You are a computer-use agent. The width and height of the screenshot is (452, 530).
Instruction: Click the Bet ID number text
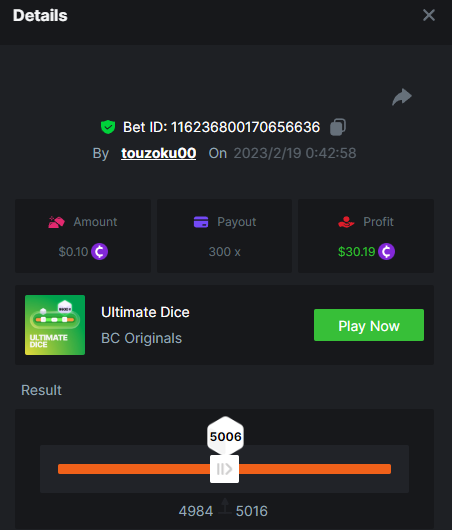[x=245, y=127]
